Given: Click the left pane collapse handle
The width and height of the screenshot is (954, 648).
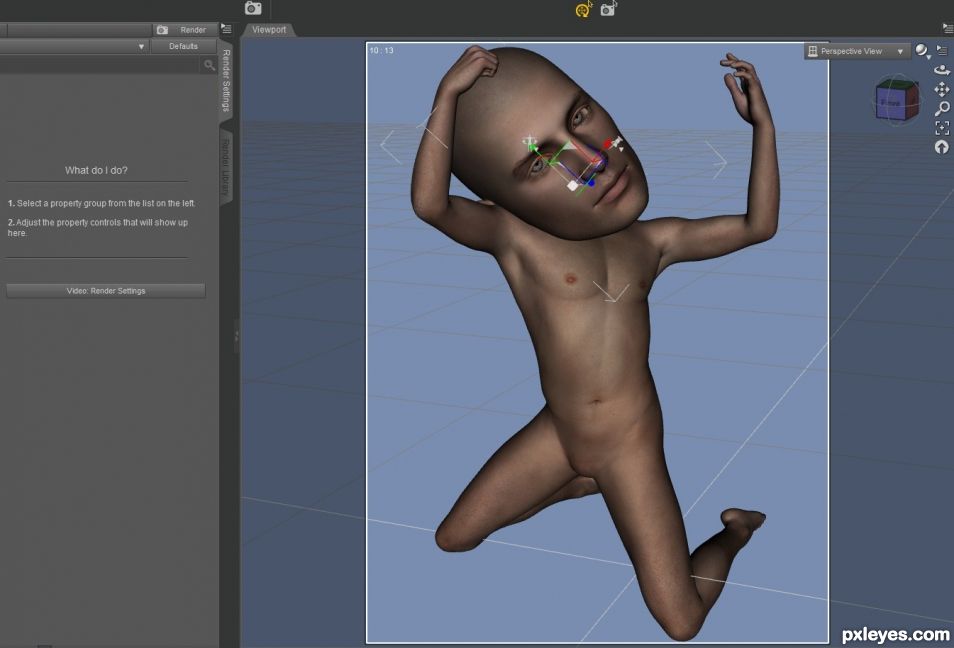Looking at the screenshot, I should pos(237,336).
